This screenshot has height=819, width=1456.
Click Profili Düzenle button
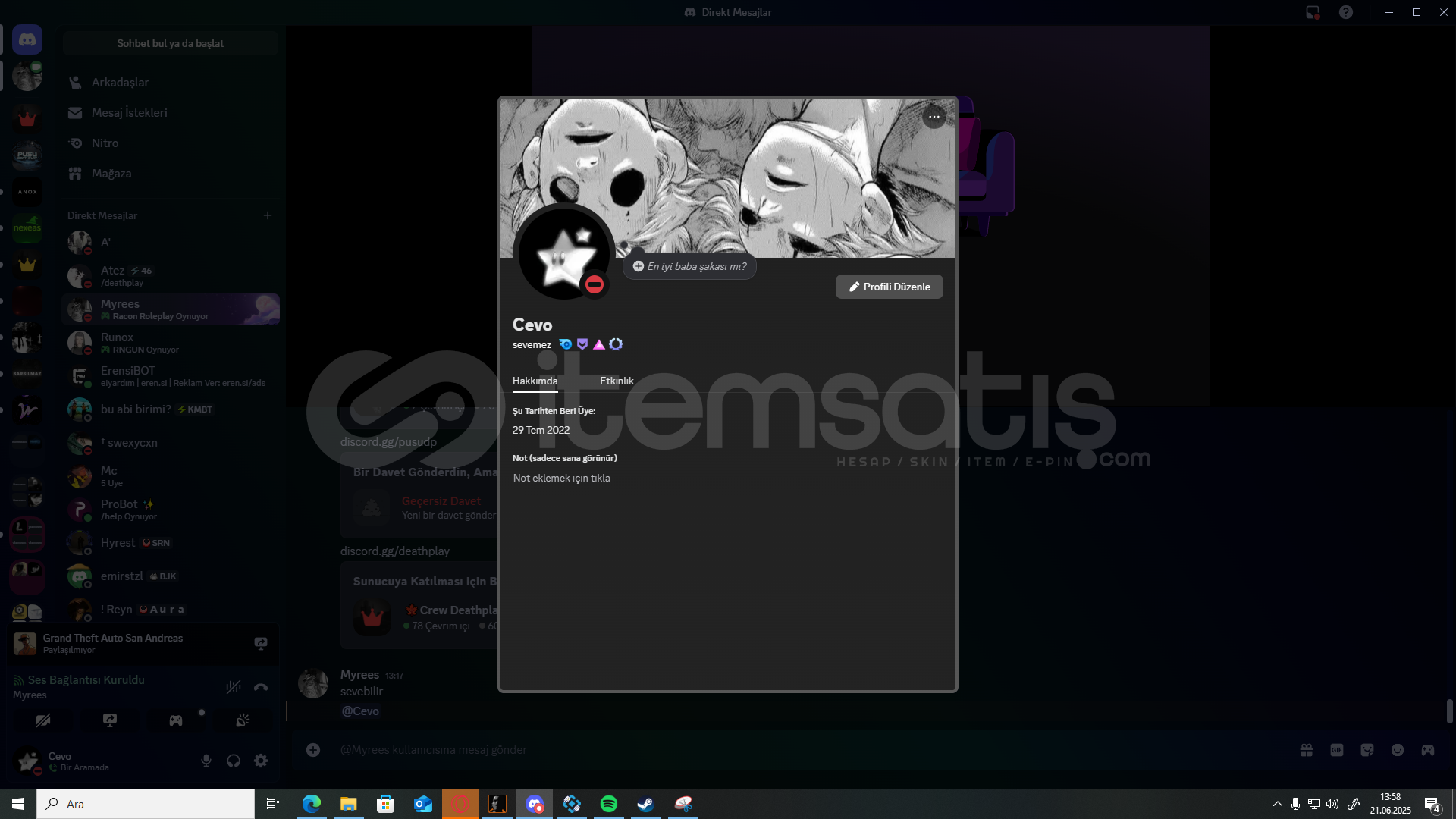point(890,287)
